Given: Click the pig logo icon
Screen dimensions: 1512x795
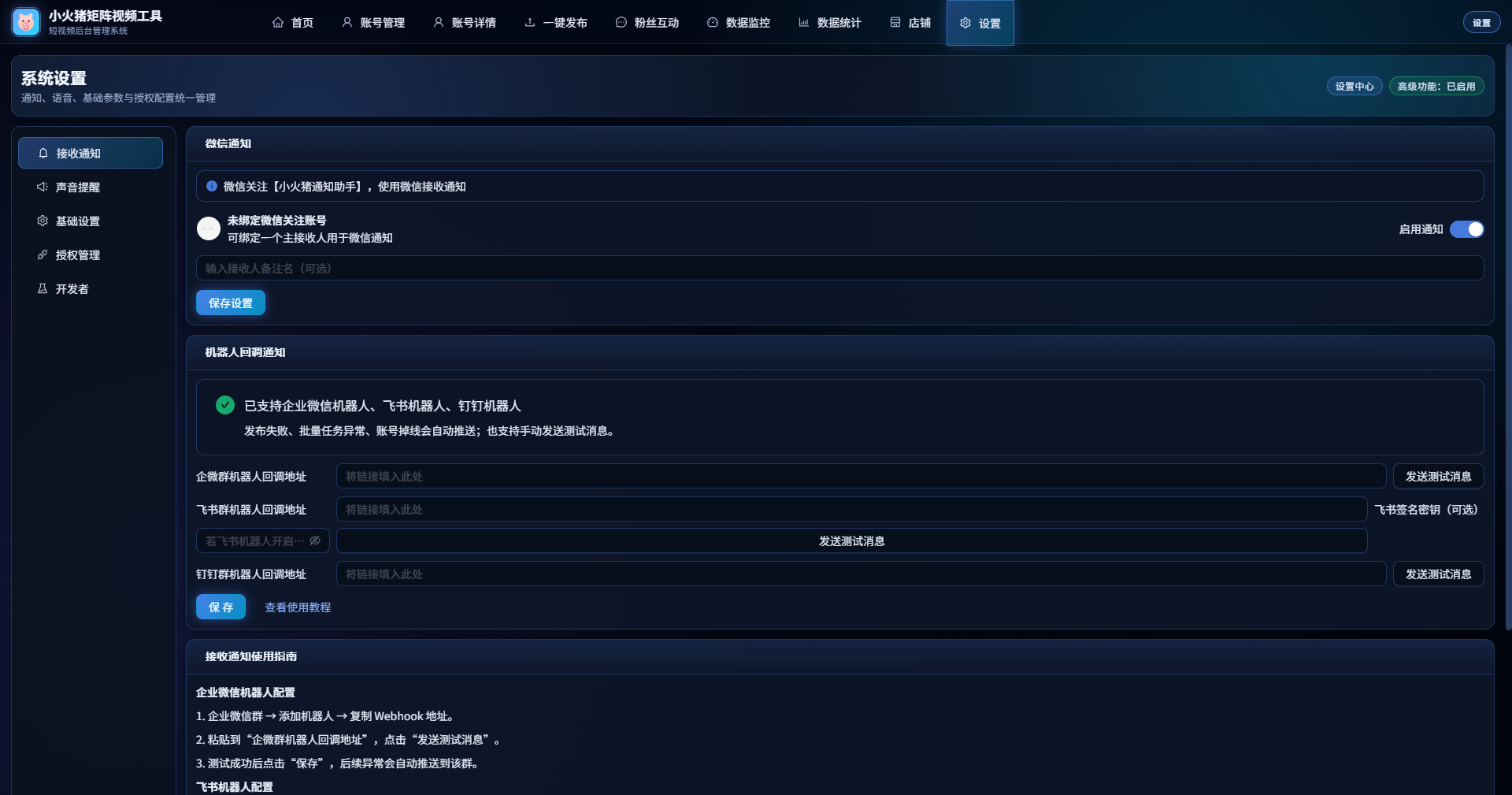Looking at the screenshot, I should pos(26,22).
